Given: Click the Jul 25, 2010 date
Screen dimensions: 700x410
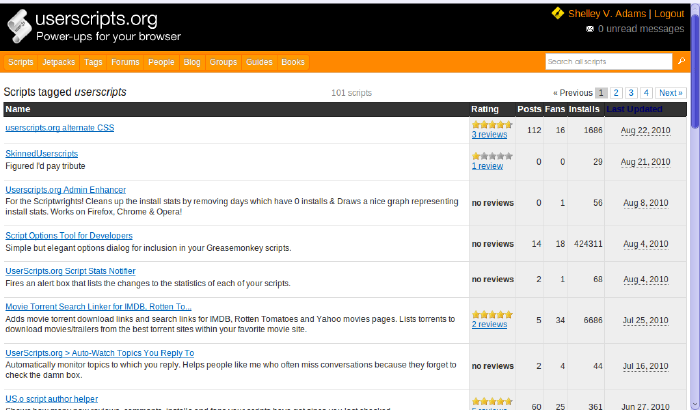Looking at the screenshot, I should 646,320.
